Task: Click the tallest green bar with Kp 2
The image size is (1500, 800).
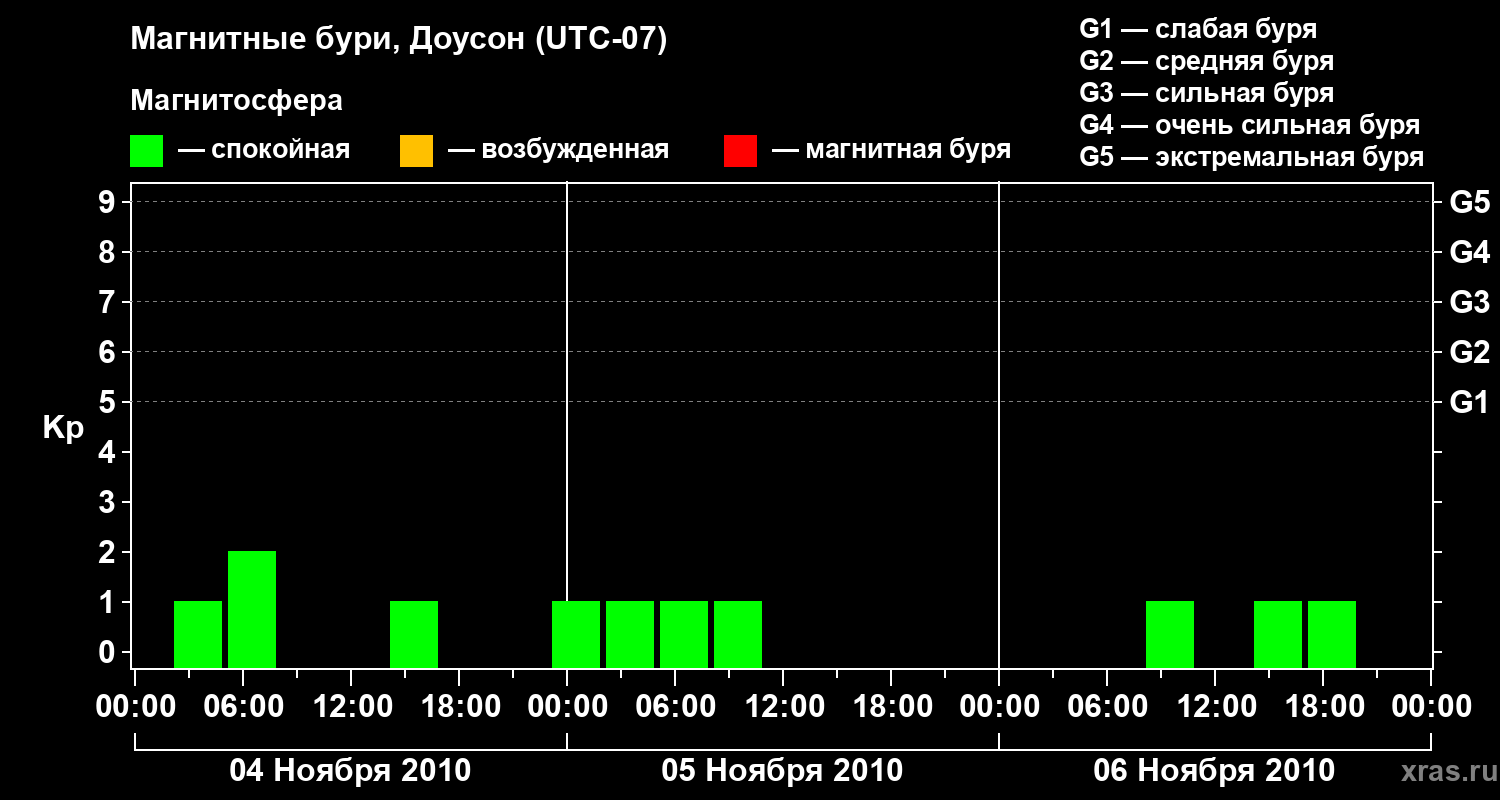Action: (252, 609)
